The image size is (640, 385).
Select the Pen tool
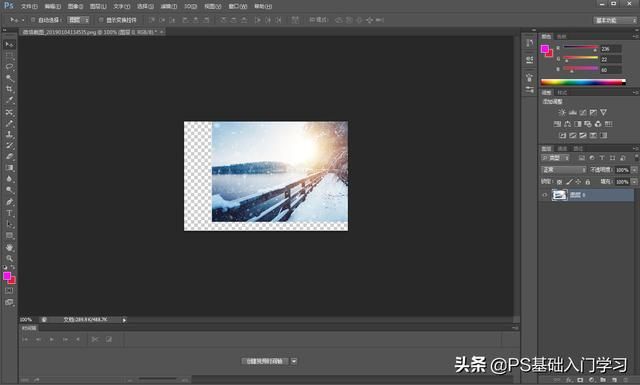coord(9,201)
